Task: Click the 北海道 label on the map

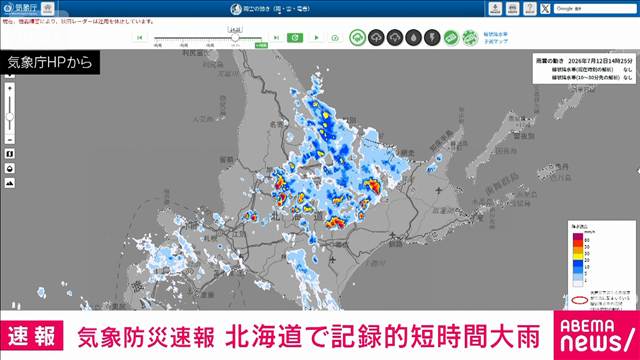Action: pos(298,216)
